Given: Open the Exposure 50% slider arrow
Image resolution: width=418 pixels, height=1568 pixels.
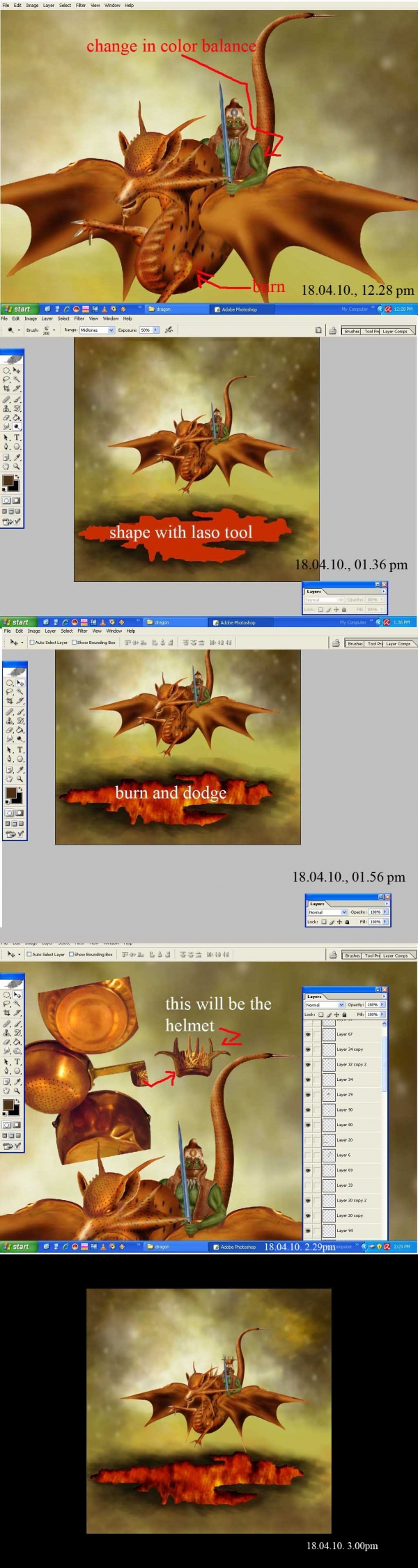Looking at the screenshot, I should tap(155, 330).
